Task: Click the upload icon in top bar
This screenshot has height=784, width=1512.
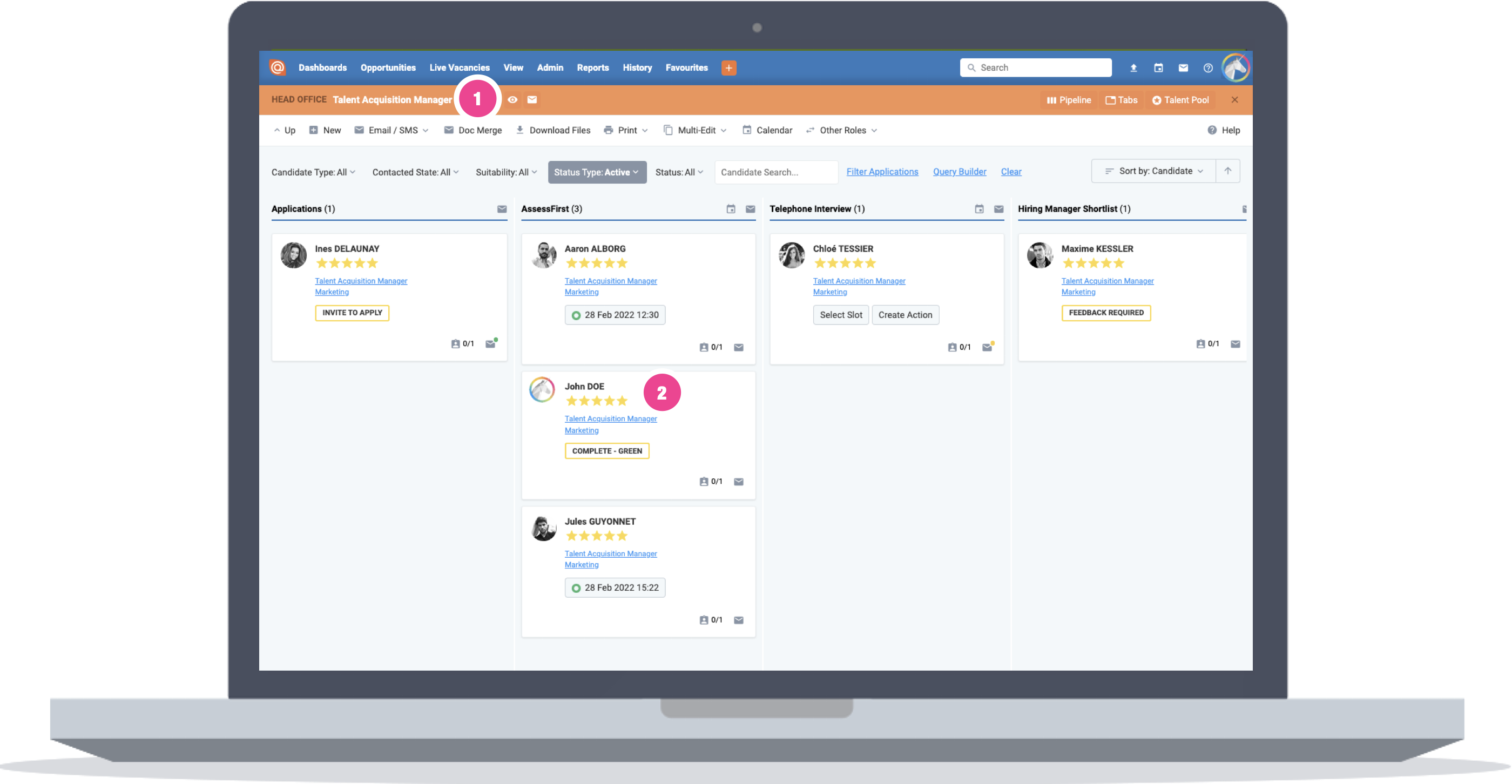Action: (1133, 68)
